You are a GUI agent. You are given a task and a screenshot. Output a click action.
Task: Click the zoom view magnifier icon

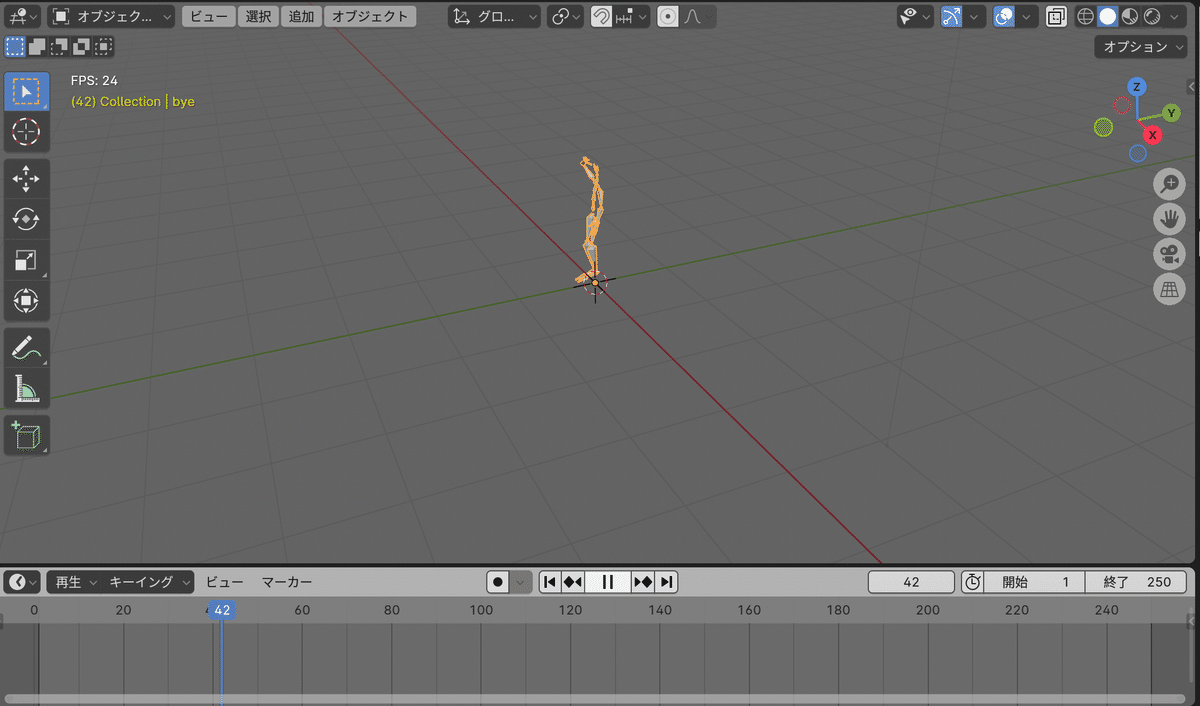1169,184
